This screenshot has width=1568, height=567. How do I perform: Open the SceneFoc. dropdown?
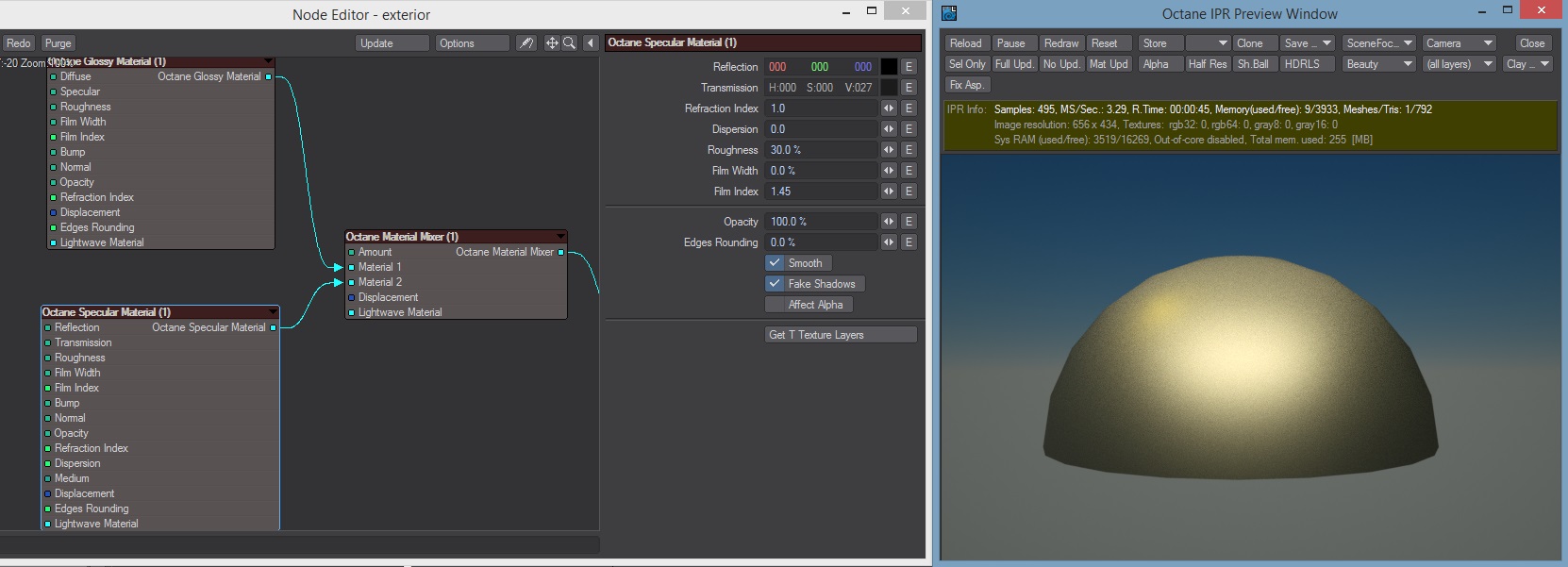(1379, 43)
